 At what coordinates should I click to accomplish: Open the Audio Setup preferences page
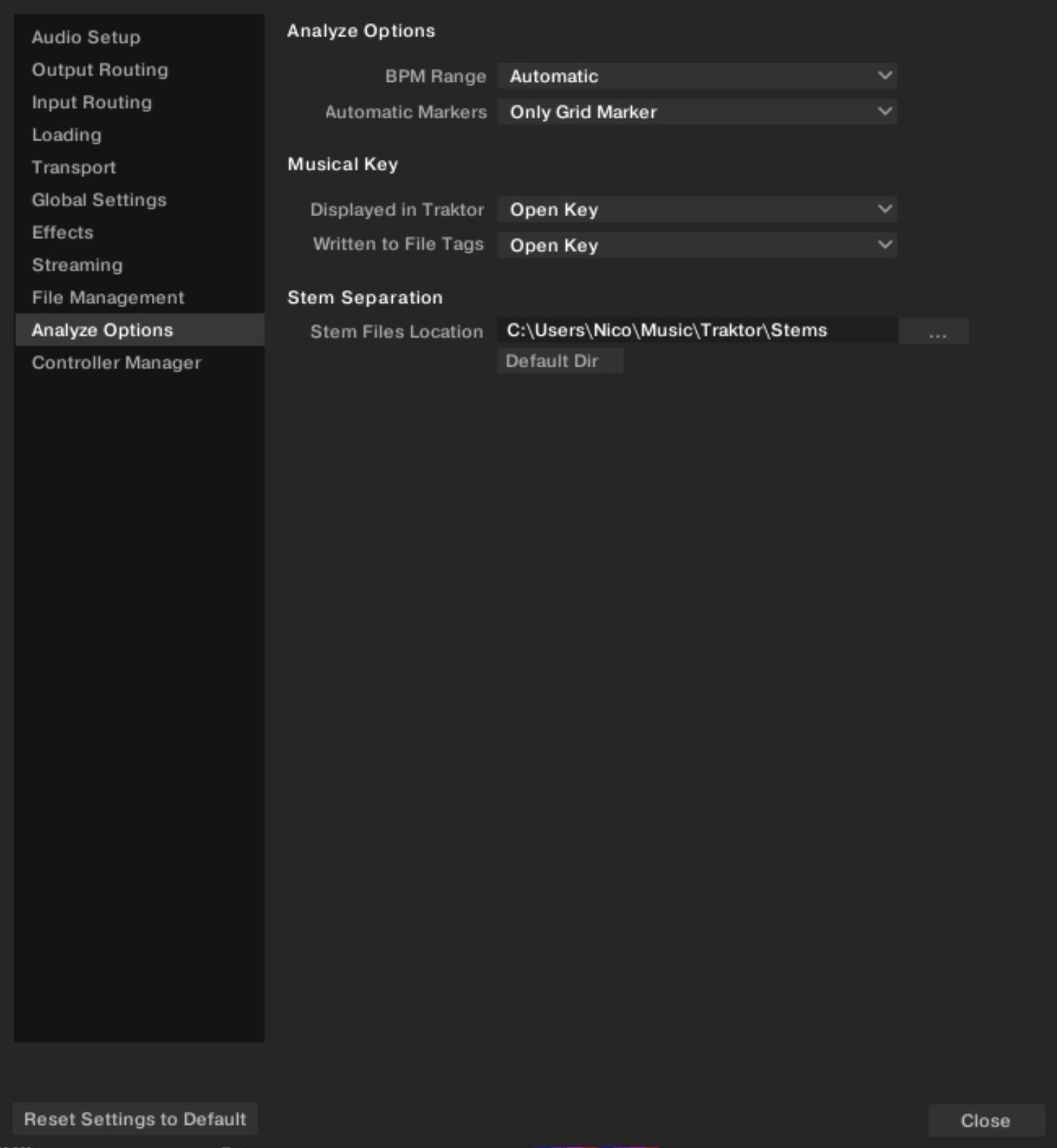pos(139,37)
